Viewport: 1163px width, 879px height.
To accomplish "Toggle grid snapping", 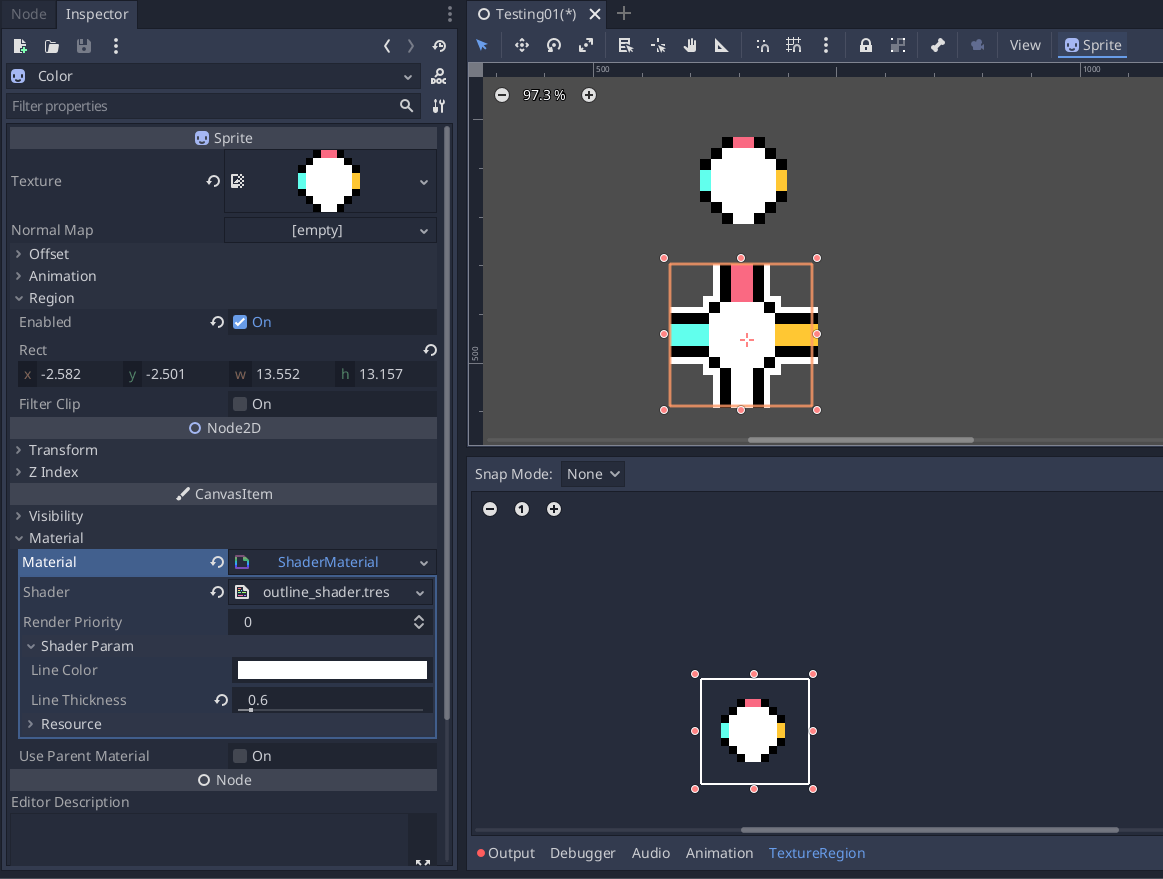I will 793,44.
